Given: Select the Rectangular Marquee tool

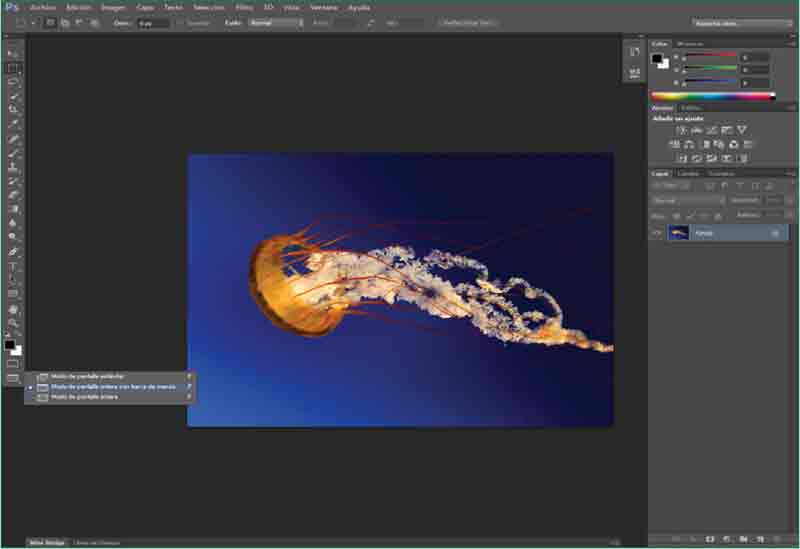Looking at the screenshot, I should [x=13, y=68].
